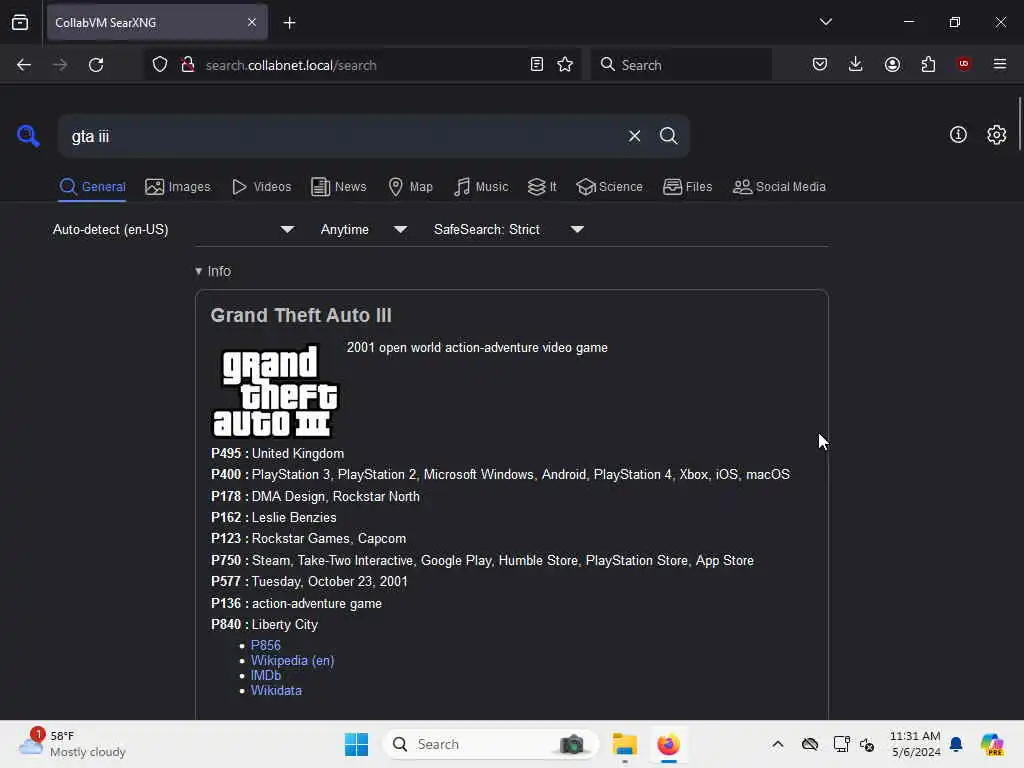Open the Auto-detect (en-US) language dropdown
Viewport: 1024px width, 768px height.
173,229
